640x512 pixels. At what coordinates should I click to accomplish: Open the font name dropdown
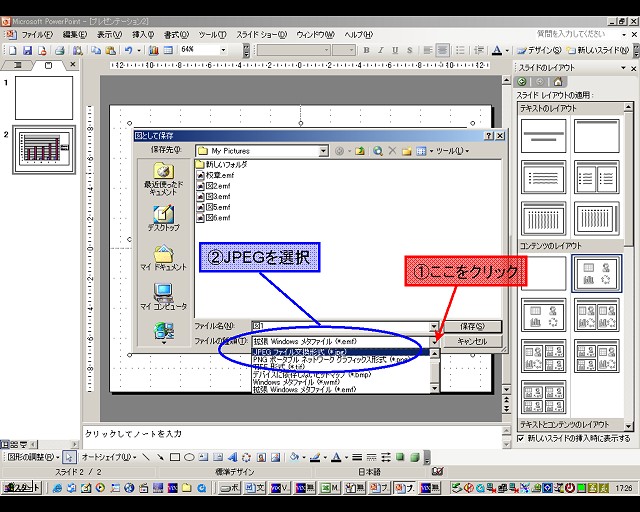(x=327, y=50)
